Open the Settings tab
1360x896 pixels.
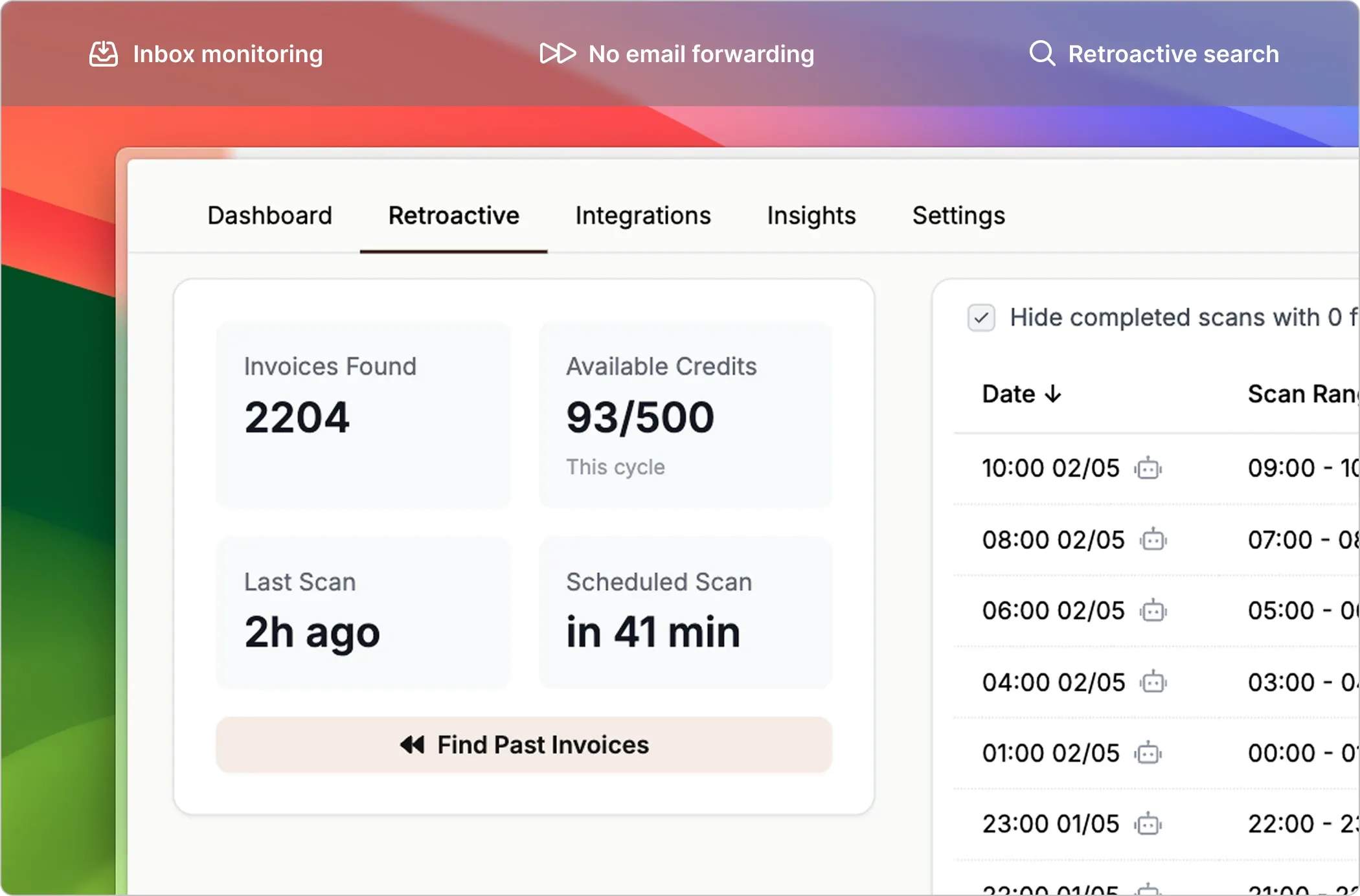pos(958,216)
